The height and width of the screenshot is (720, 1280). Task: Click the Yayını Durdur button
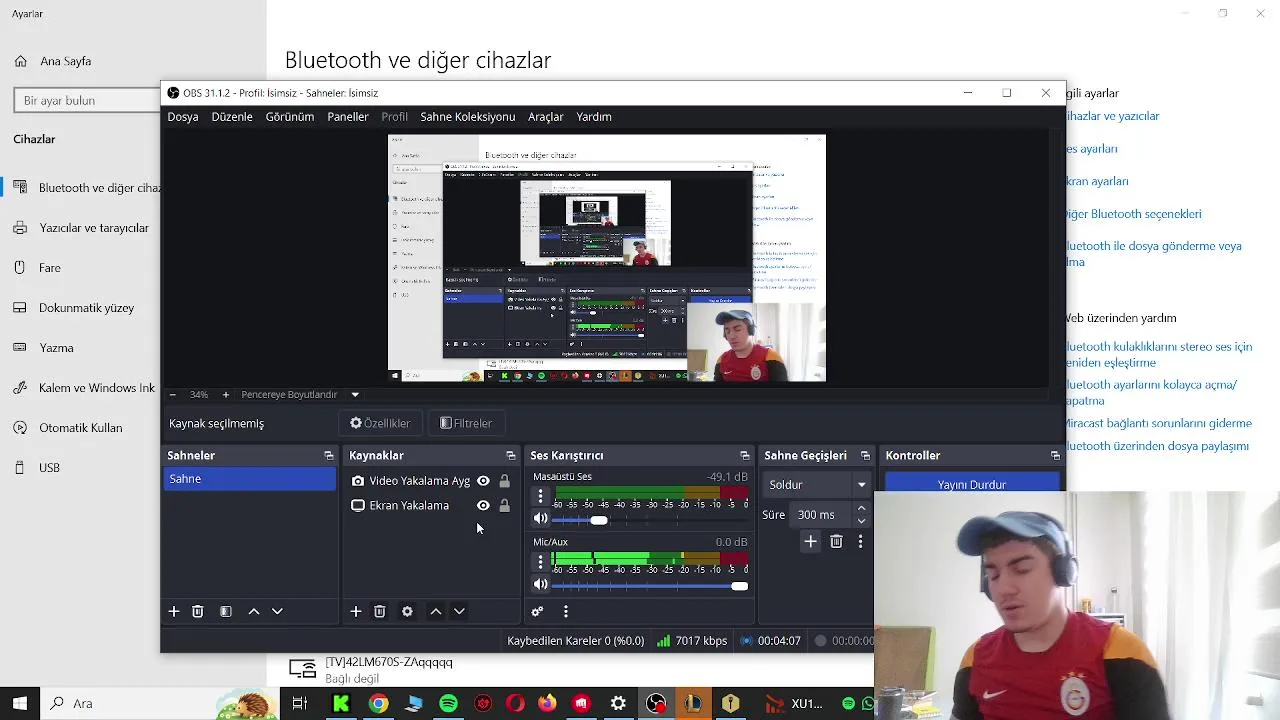[x=972, y=482]
